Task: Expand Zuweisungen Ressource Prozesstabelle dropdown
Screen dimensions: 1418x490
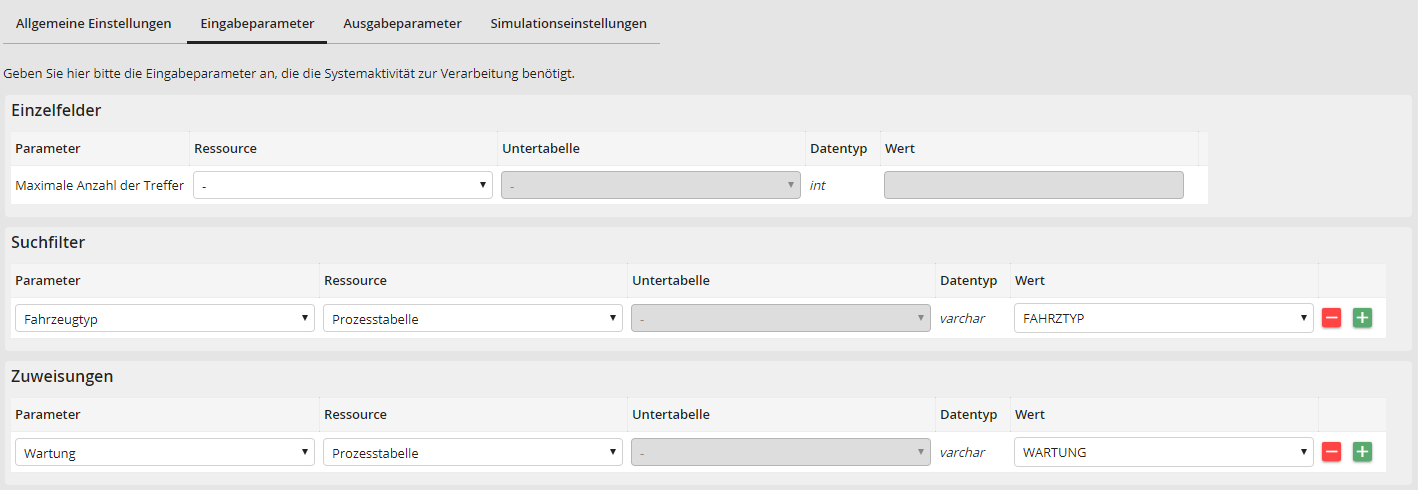Action: tap(472, 452)
